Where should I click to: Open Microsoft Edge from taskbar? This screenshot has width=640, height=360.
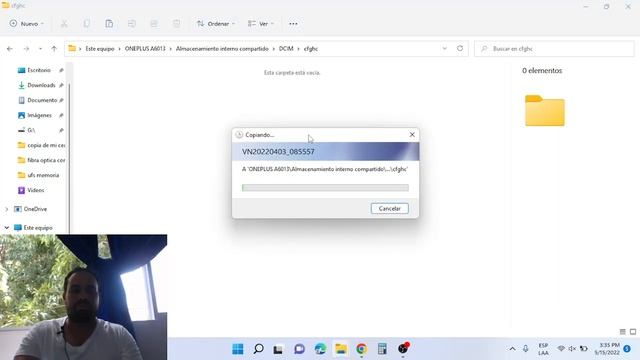coord(320,349)
